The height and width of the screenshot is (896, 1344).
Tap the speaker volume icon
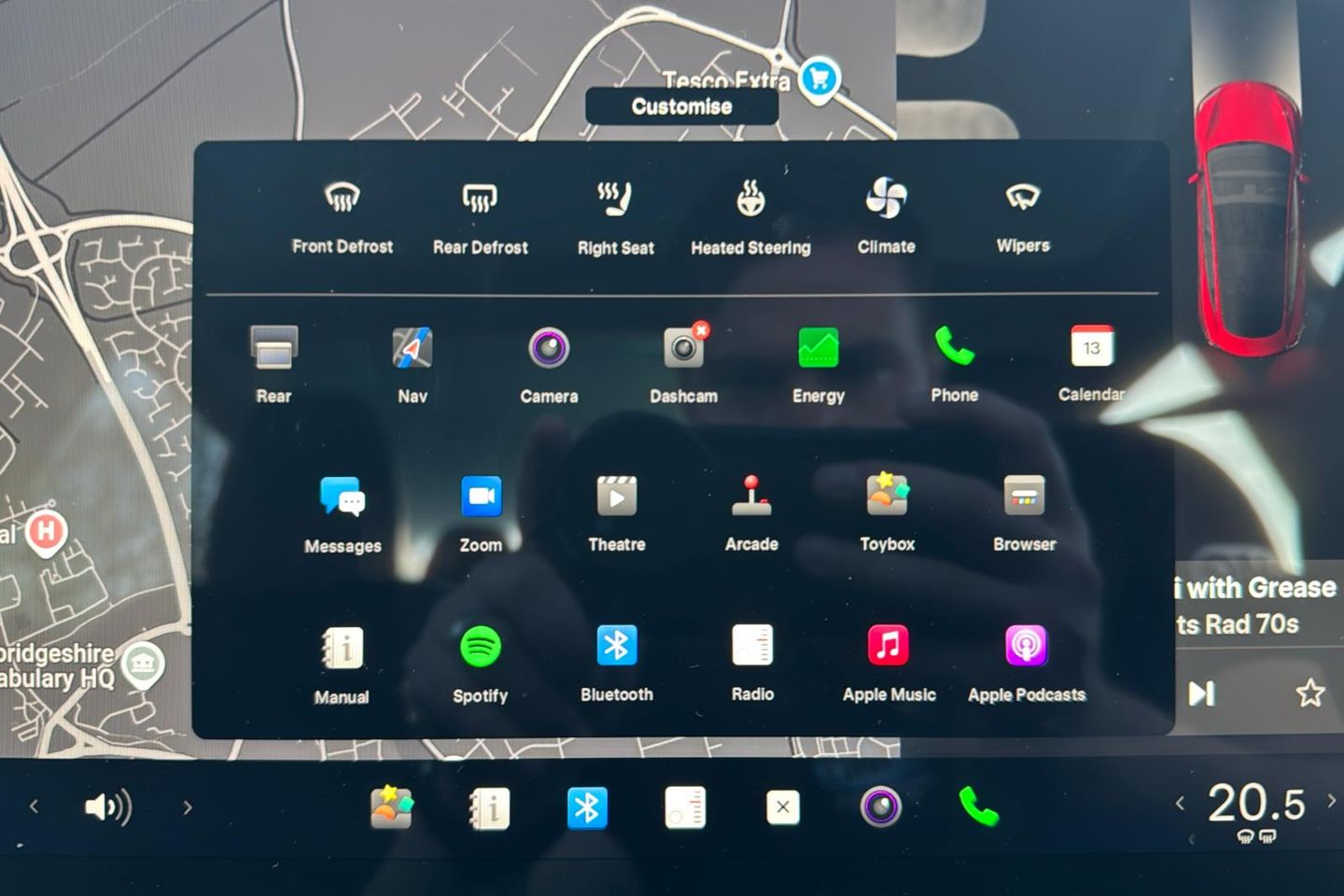[108, 807]
